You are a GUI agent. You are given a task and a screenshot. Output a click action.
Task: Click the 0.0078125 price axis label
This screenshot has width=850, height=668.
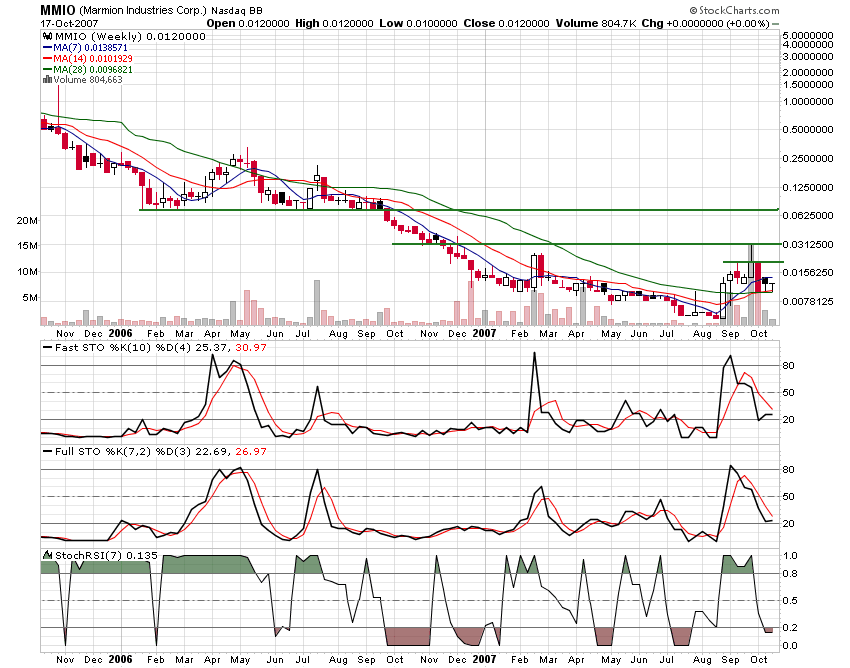click(x=808, y=301)
